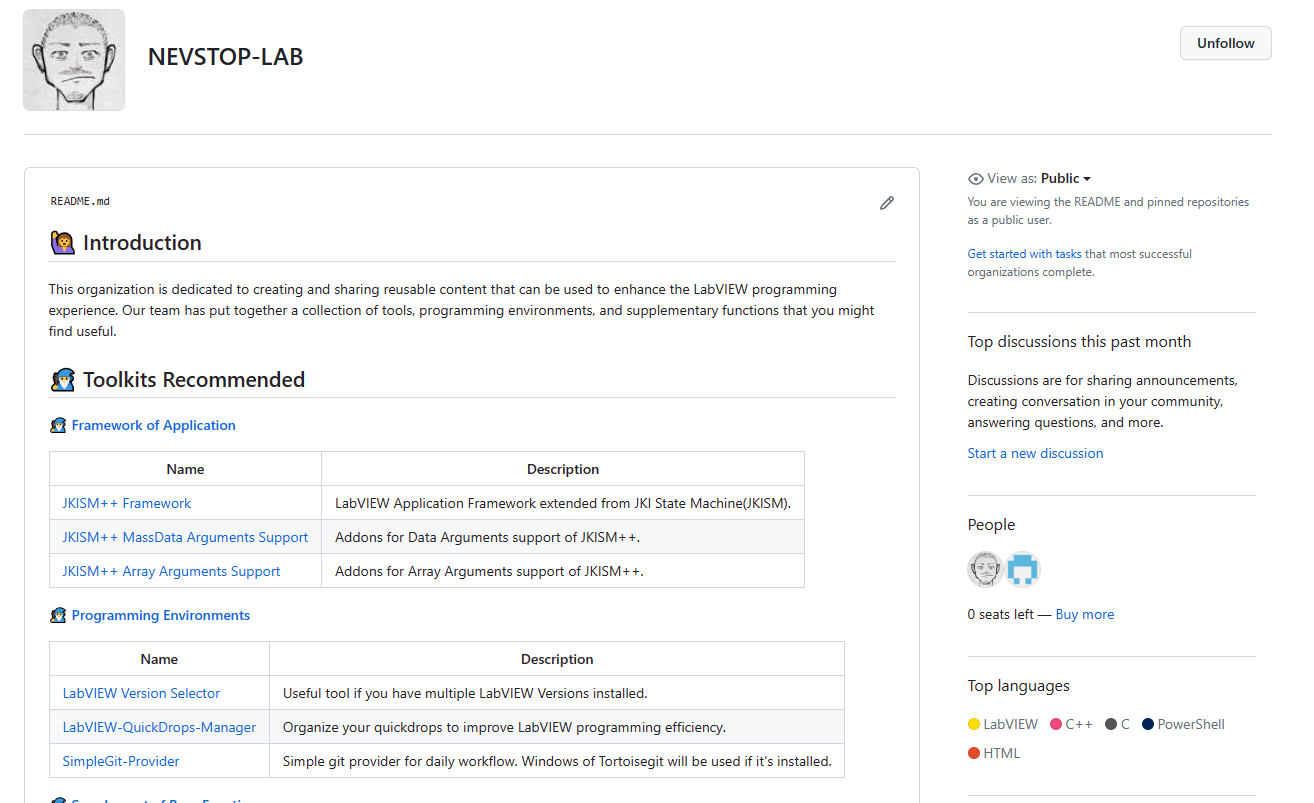Click the emoji icon beside Introduction heading
Image resolution: width=1314 pixels, height=803 pixels.
tap(62, 243)
